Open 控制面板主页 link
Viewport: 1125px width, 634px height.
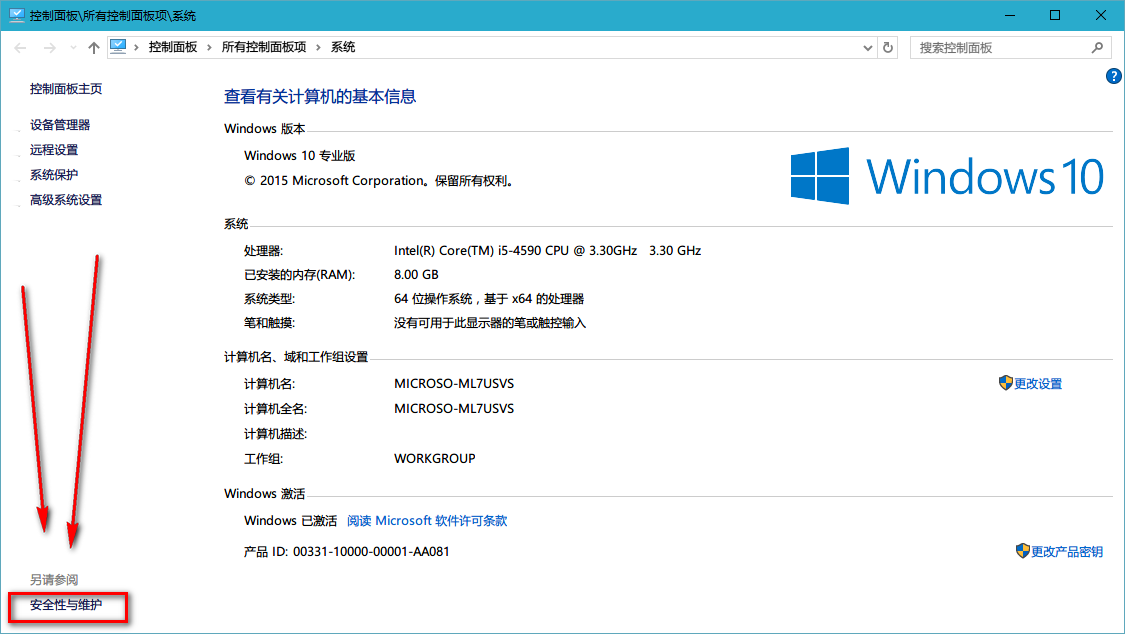[x=66, y=89]
